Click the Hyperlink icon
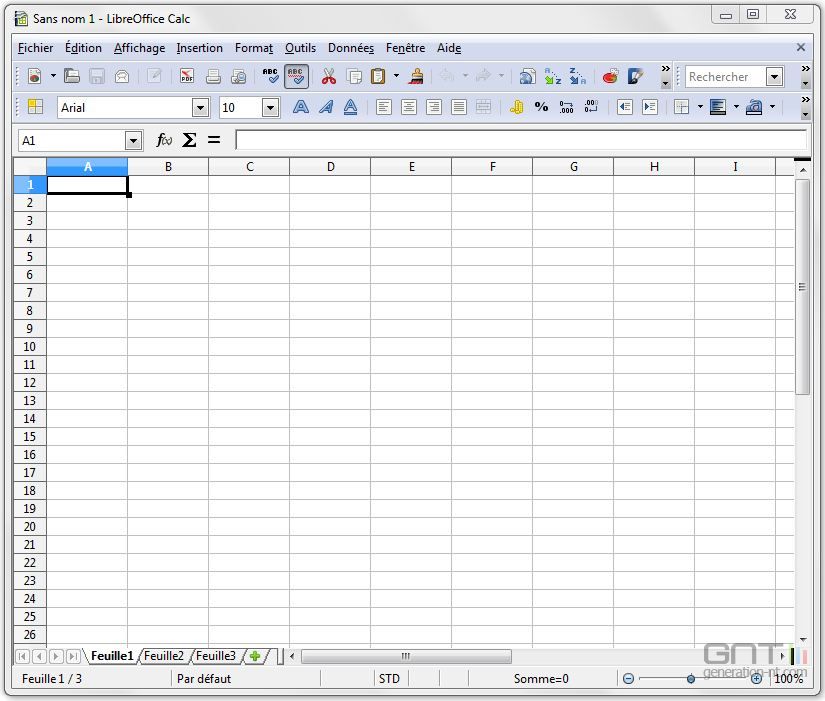Image resolution: width=825 pixels, height=701 pixels. pyautogui.click(x=527, y=76)
